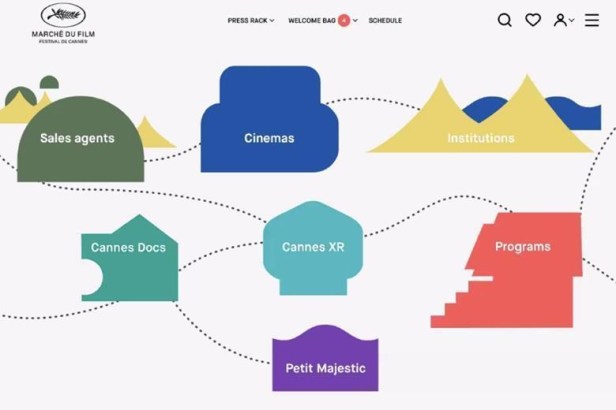Select the red Programs staircase shape
Screen dimensions: 616x410
[x=520, y=270]
